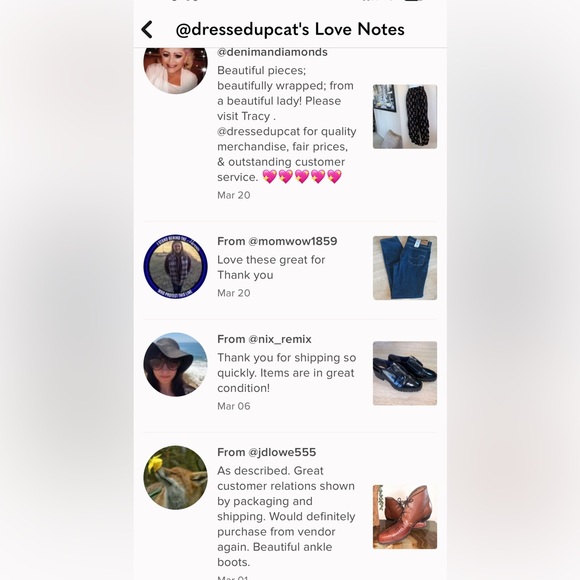Image resolution: width=580 pixels, height=580 pixels.
Task: Tap the Mar 06 date under nix_remix note
Action: coord(234,406)
